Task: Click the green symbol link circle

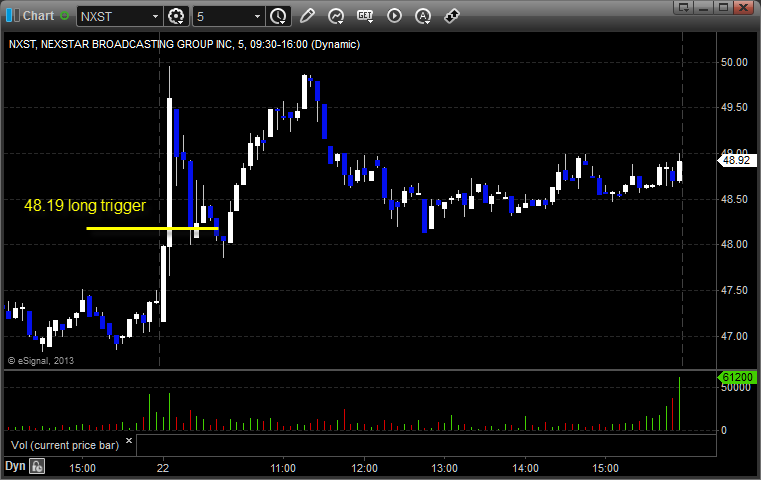Action: [64, 16]
